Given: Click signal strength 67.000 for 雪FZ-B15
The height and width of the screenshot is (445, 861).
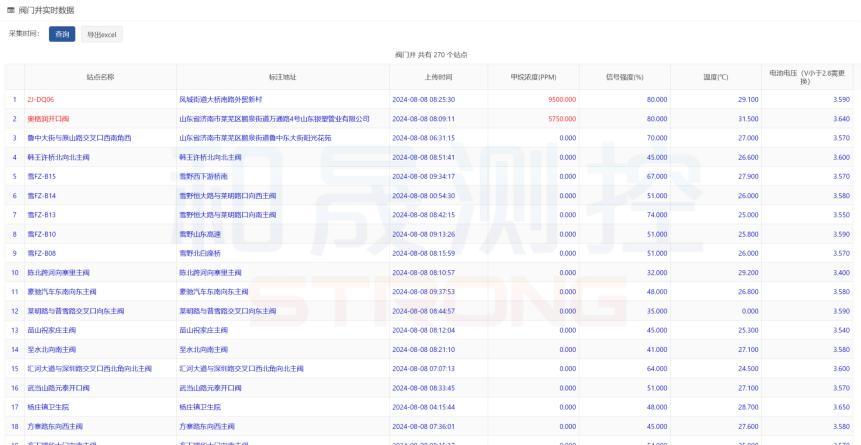Looking at the screenshot, I should coord(657,176).
